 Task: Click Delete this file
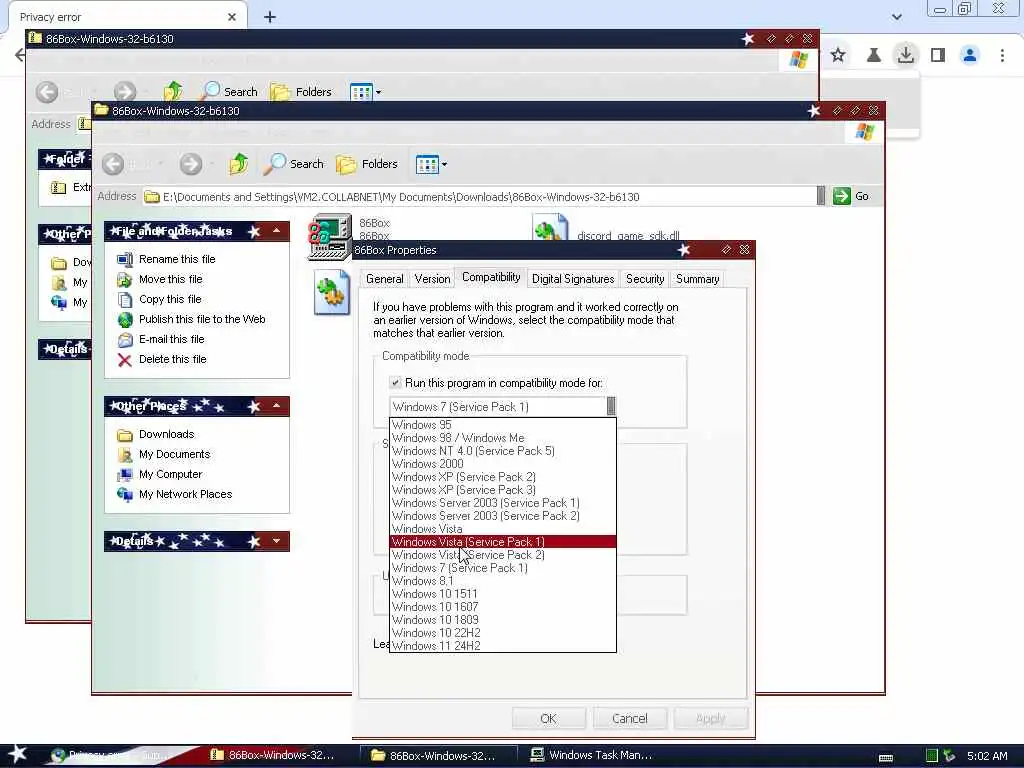pos(162,359)
